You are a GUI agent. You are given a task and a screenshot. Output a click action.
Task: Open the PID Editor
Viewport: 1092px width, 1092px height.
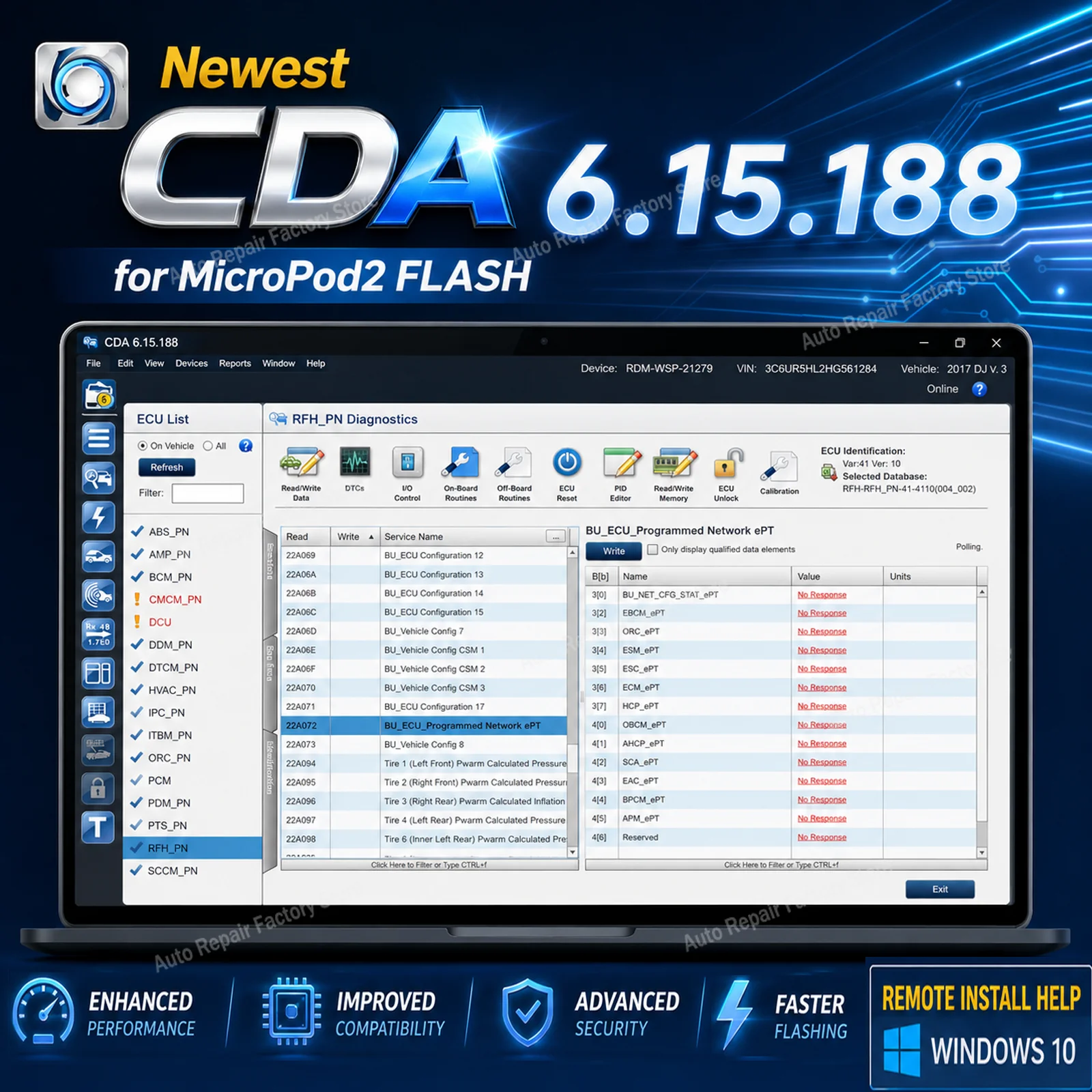[620, 474]
